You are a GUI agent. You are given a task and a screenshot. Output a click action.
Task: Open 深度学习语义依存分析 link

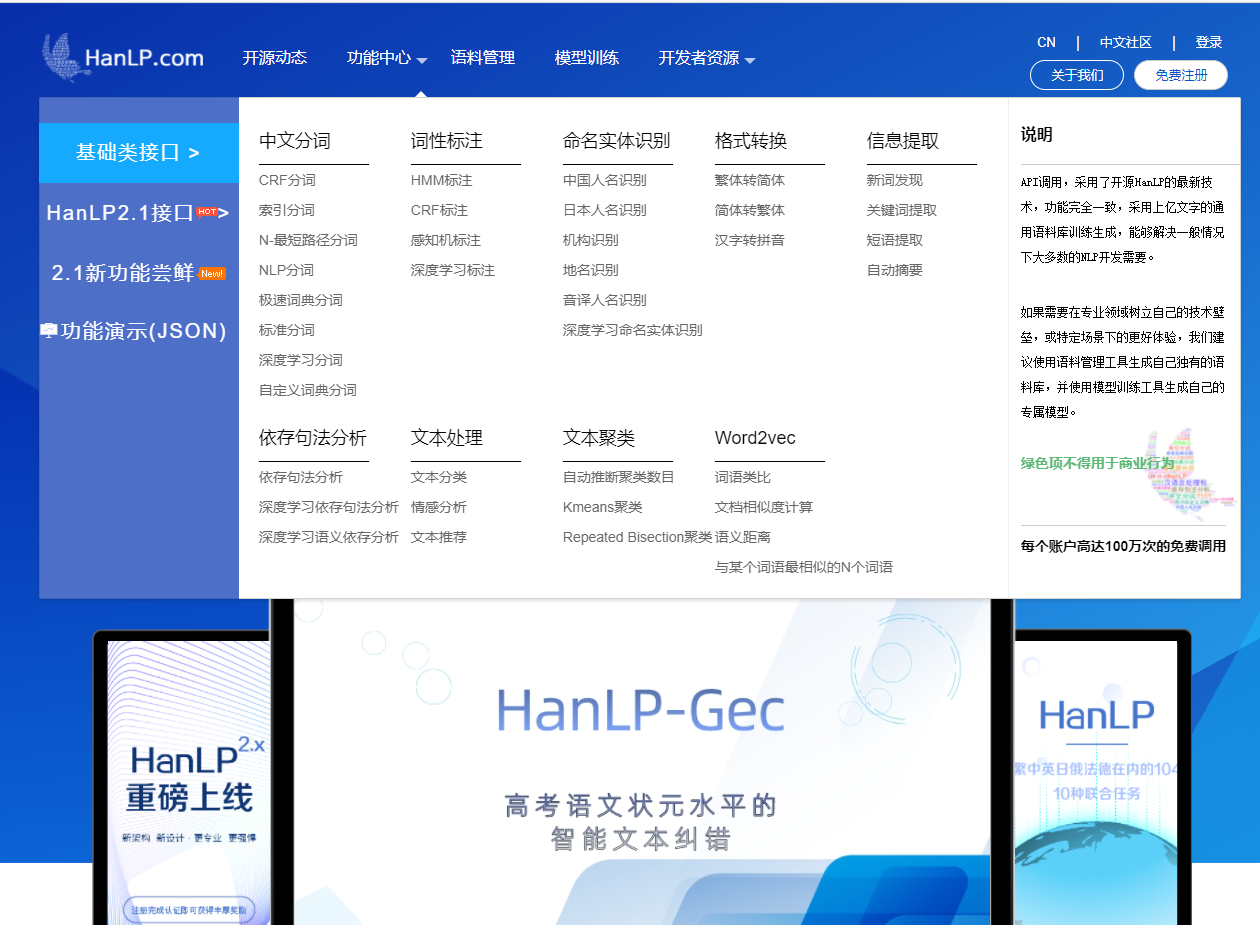pyautogui.click(x=329, y=537)
